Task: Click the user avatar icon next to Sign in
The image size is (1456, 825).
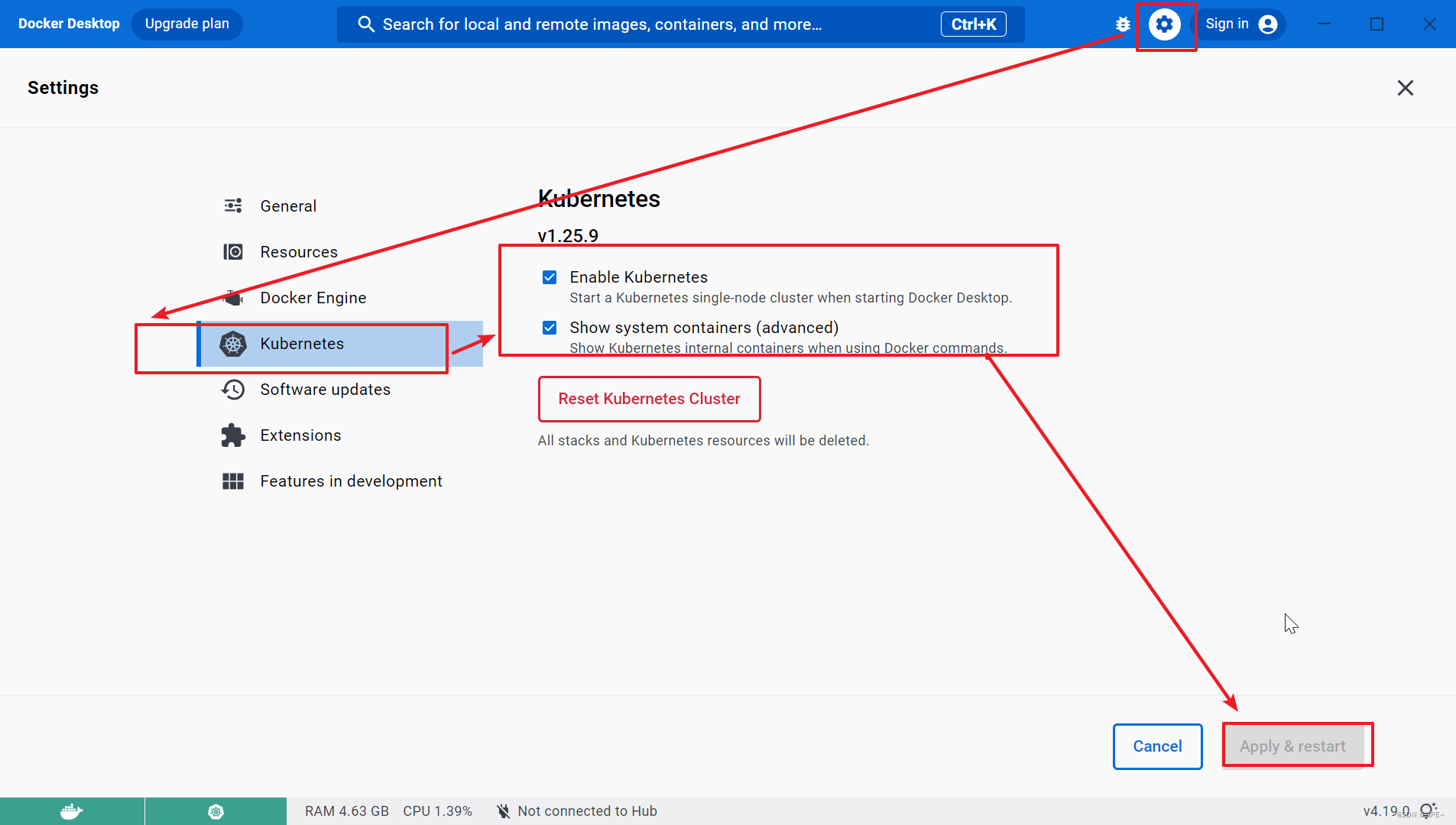Action: click(1268, 24)
